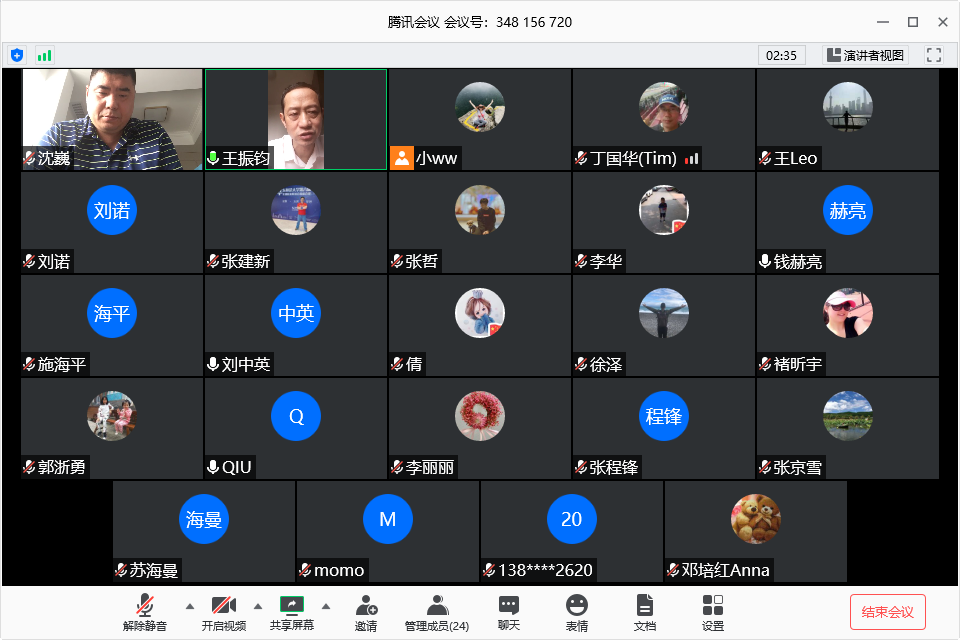
Task: Expand share options arrow beside 共享屏幕
Action: [x=325, y=606]
